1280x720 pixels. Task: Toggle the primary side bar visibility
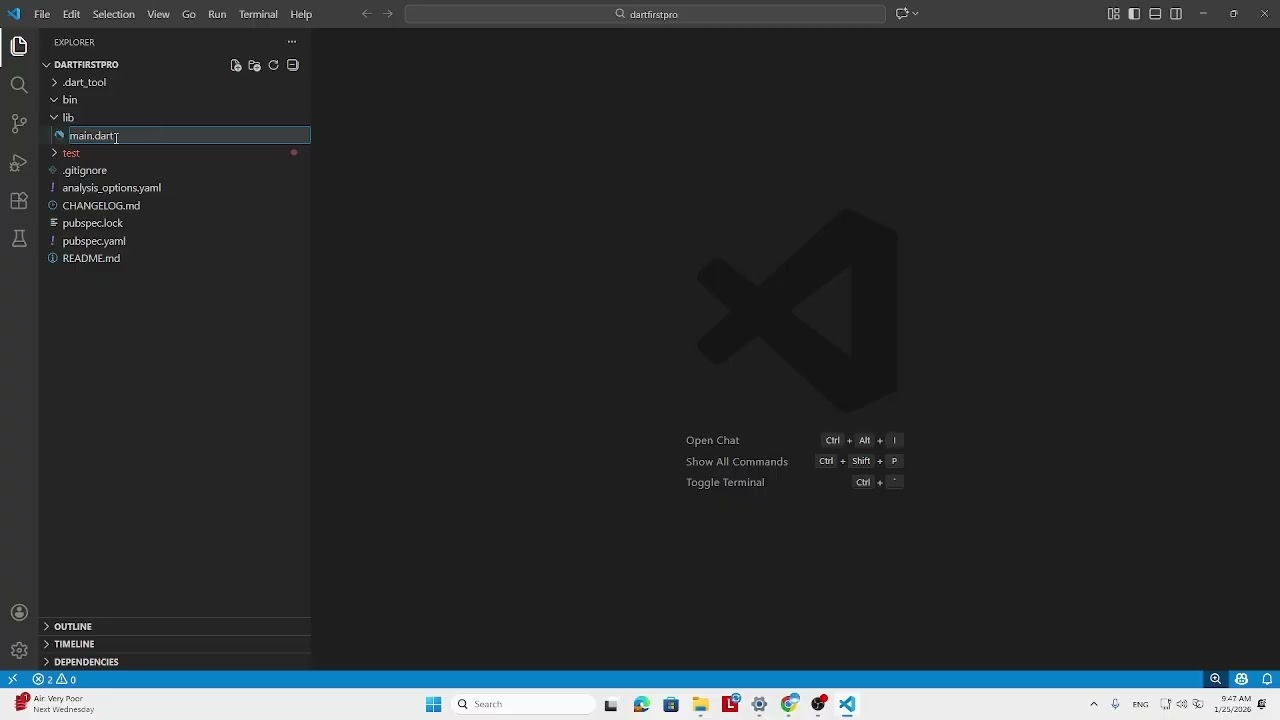pyautogui.click(x=1134, y=14)
